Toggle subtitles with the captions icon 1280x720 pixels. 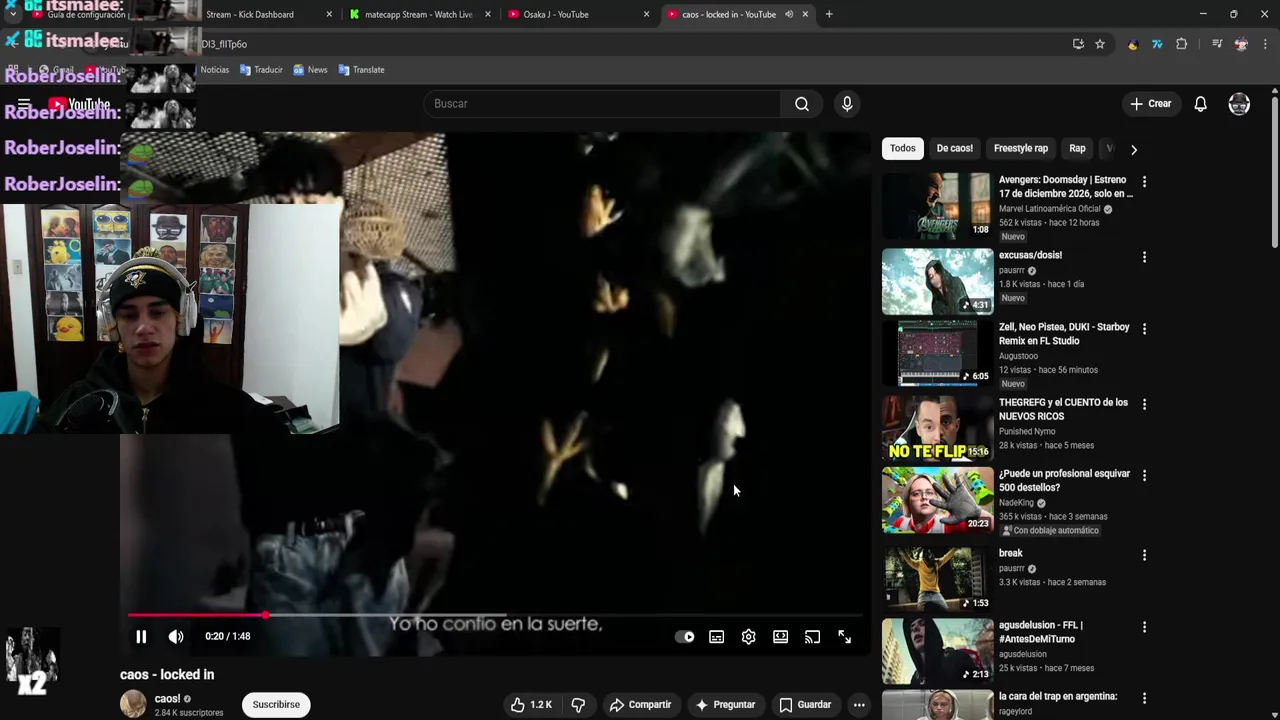(x=717, y=637)
